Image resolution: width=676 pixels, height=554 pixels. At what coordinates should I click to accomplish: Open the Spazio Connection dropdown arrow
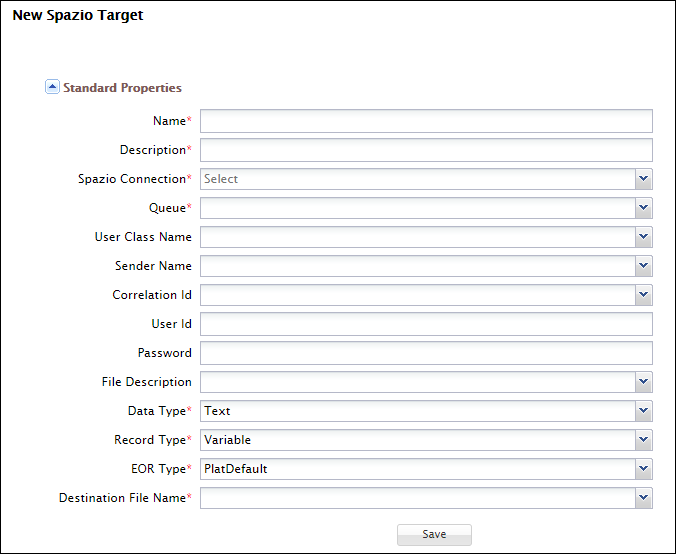[x=643, y=179]
